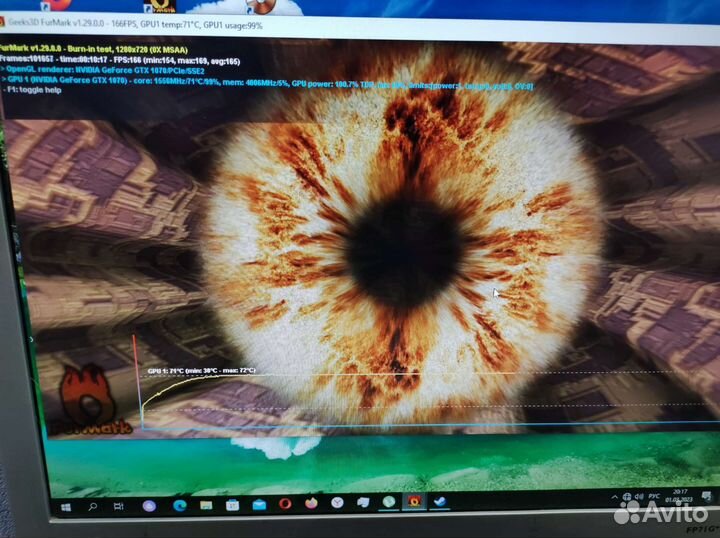Open the FurMark desktop shortcut icon at top

coord(159,6)
